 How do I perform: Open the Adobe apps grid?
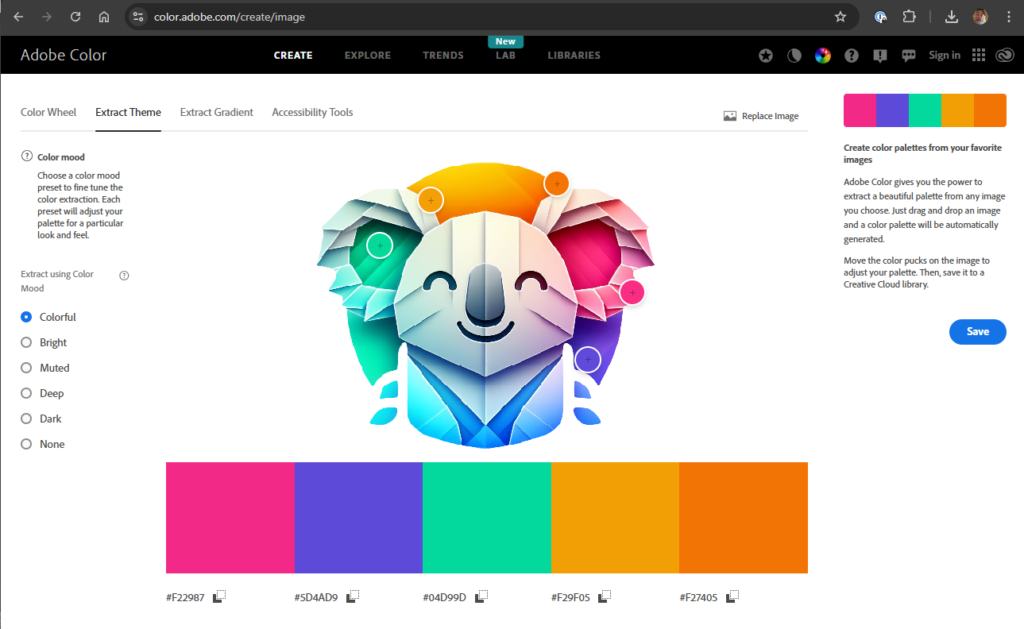[x=978, y=56]
